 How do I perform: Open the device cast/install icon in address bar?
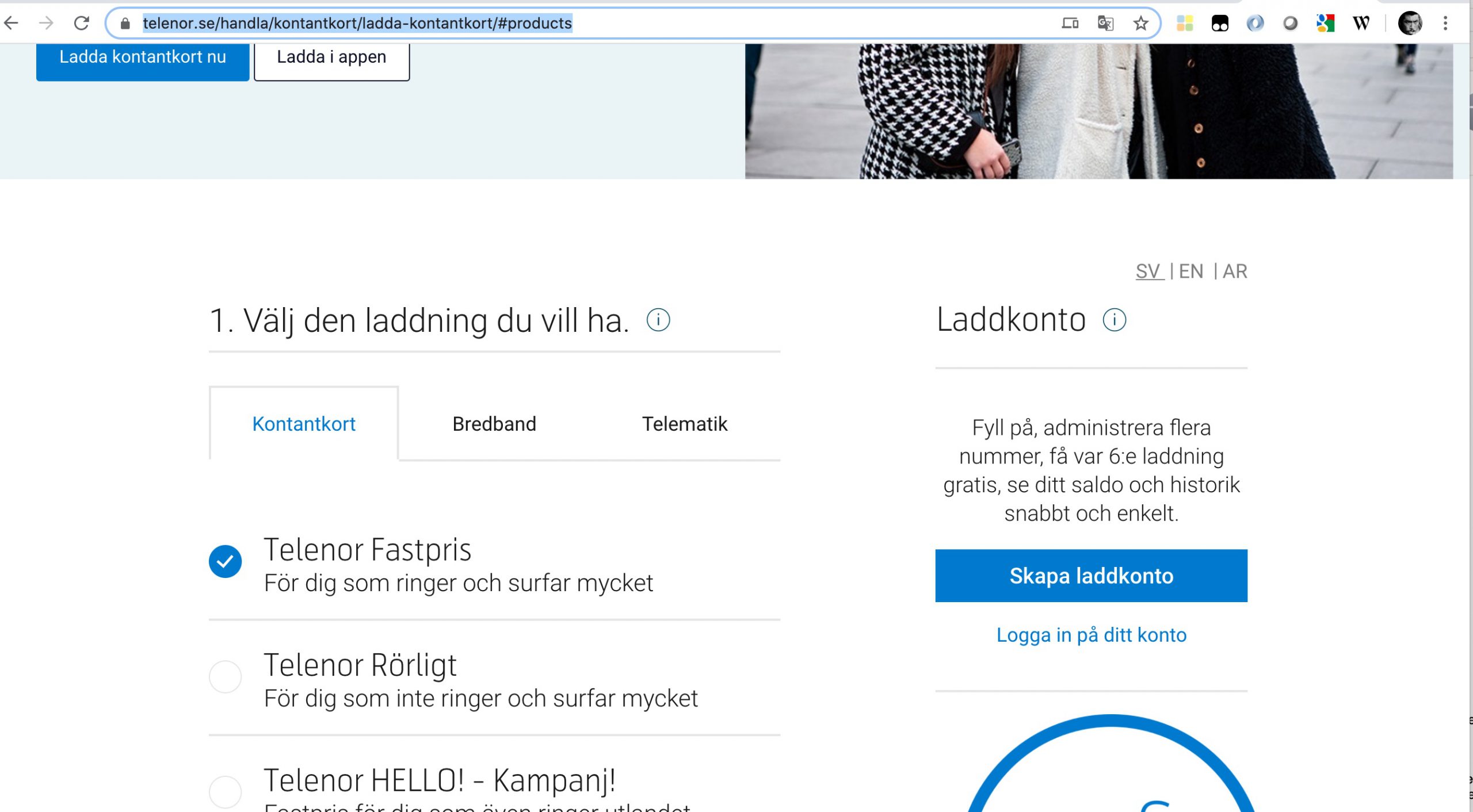click(1070, 24)
